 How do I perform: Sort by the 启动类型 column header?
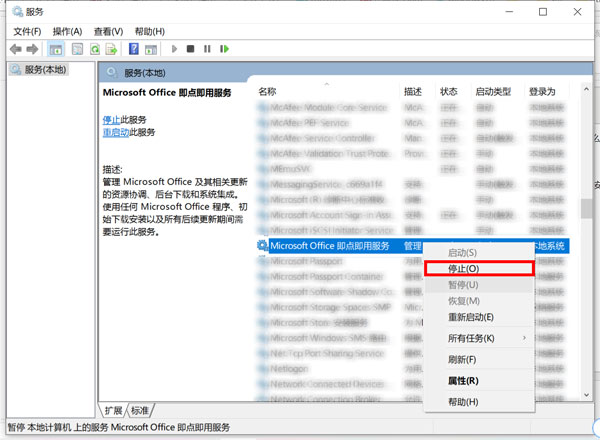(x=496, y=91)
